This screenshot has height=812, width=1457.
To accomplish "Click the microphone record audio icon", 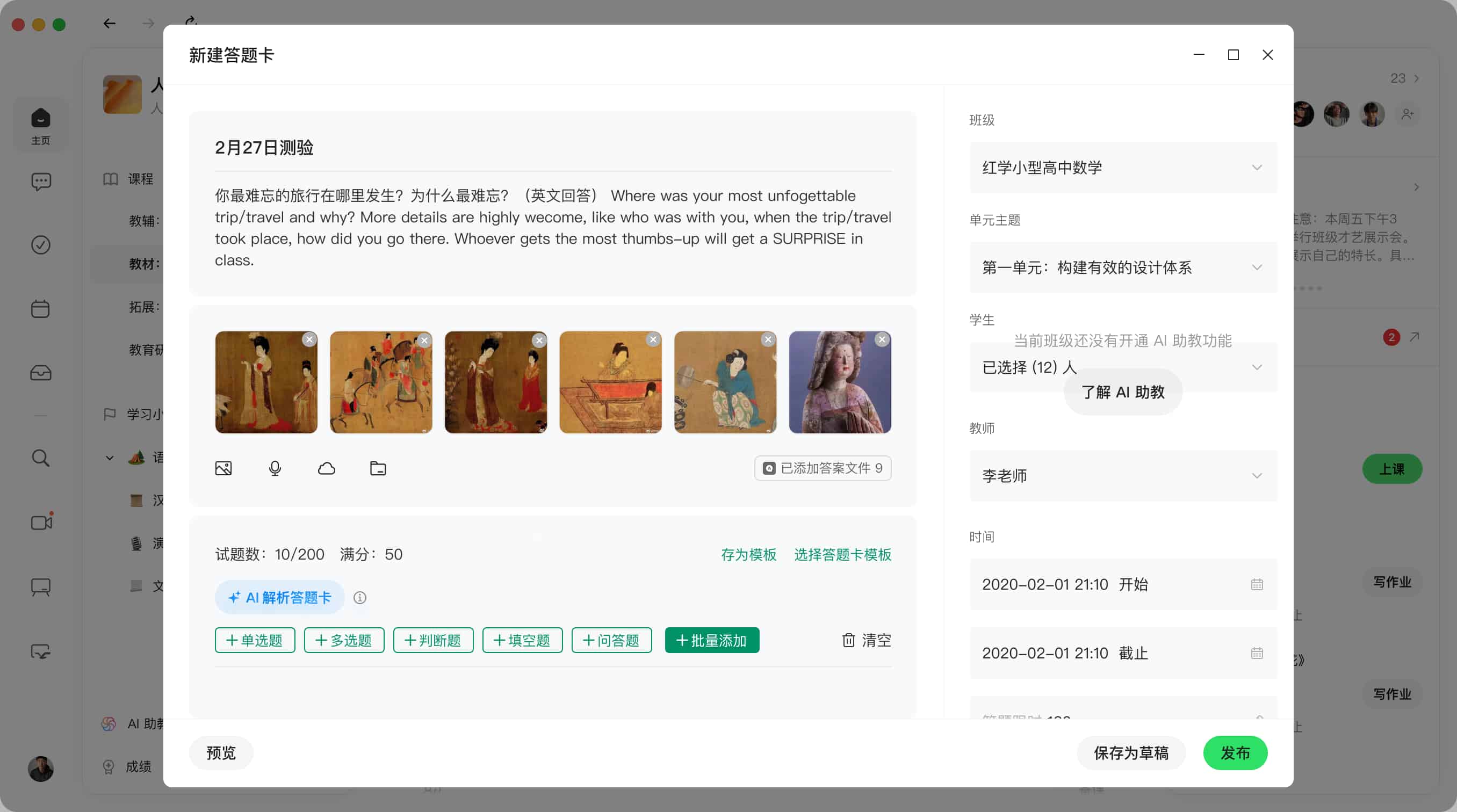I will click(275, 468).
